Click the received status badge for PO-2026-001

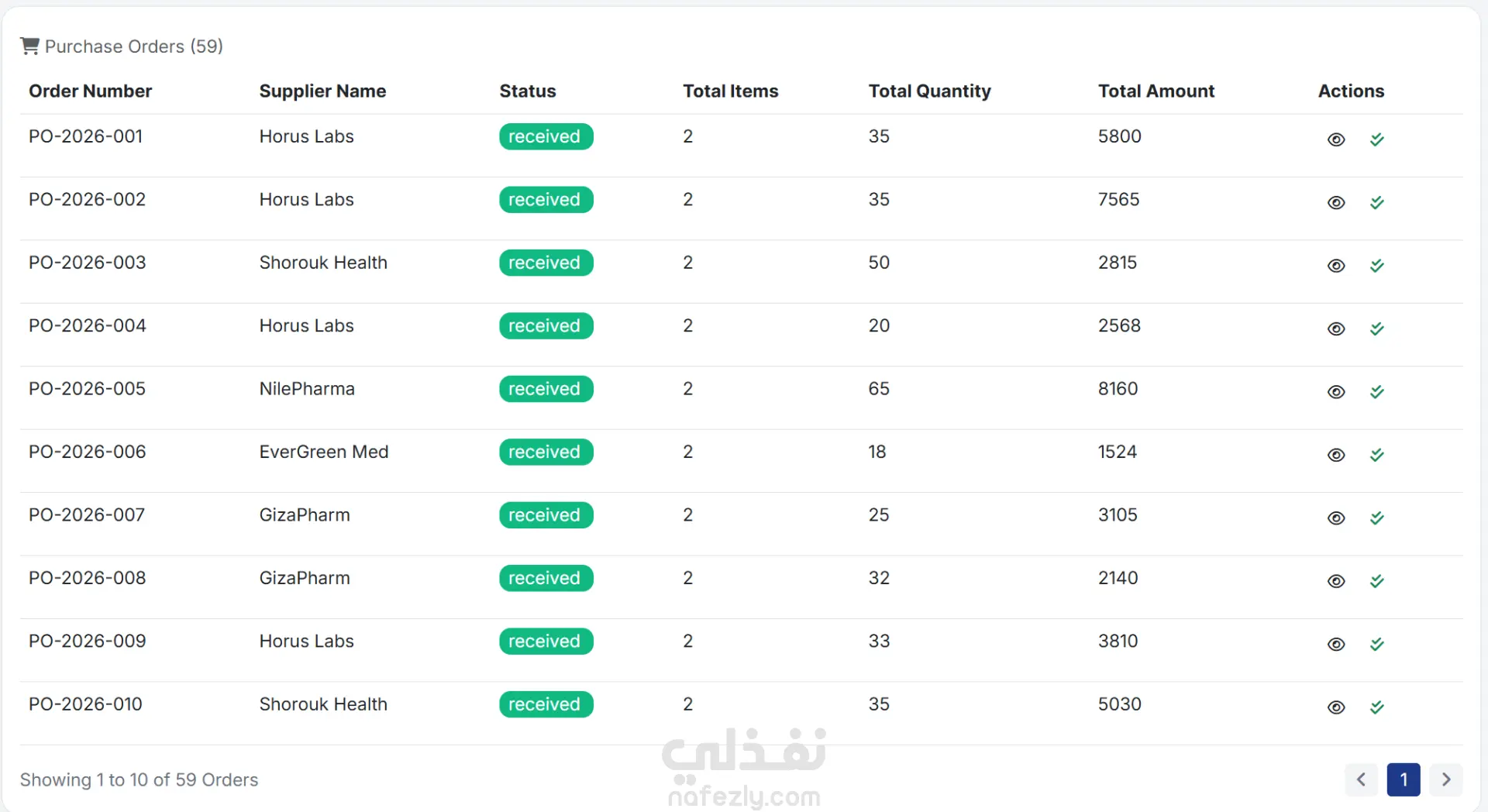coord(546,136)
